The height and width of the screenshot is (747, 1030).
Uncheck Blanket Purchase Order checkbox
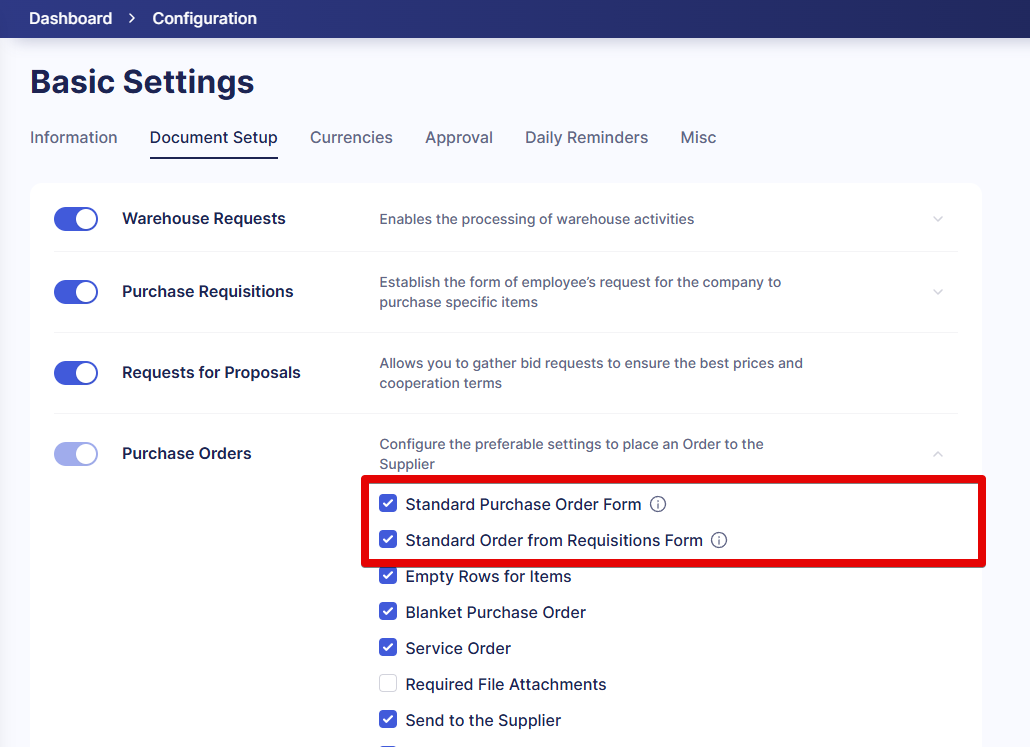pyautogui.click(x=388, y=612)
